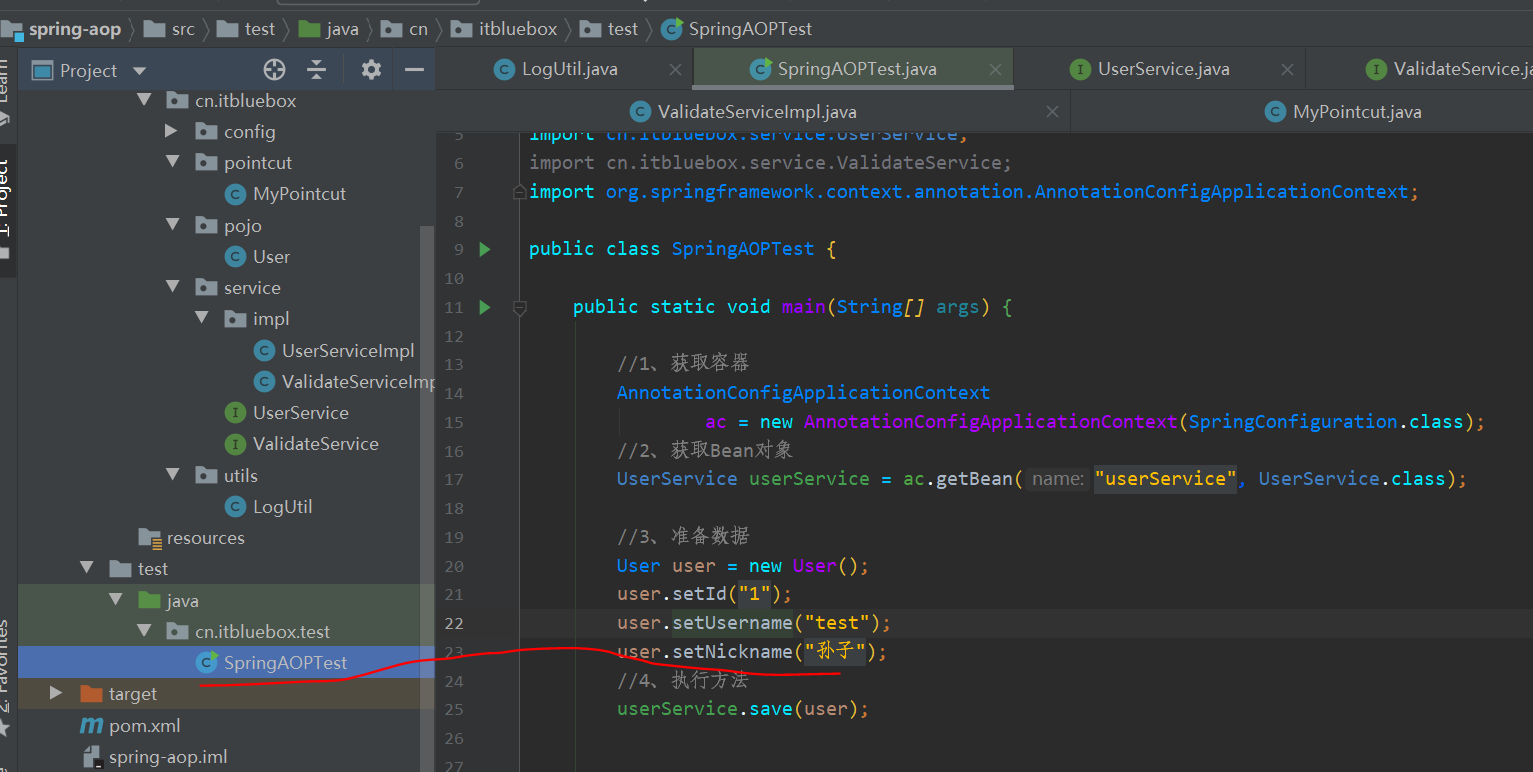Click the "userService" string literal
The height and width of the screenshot is (772, 1533).
pyautogui.click(x=1166, y=479)
